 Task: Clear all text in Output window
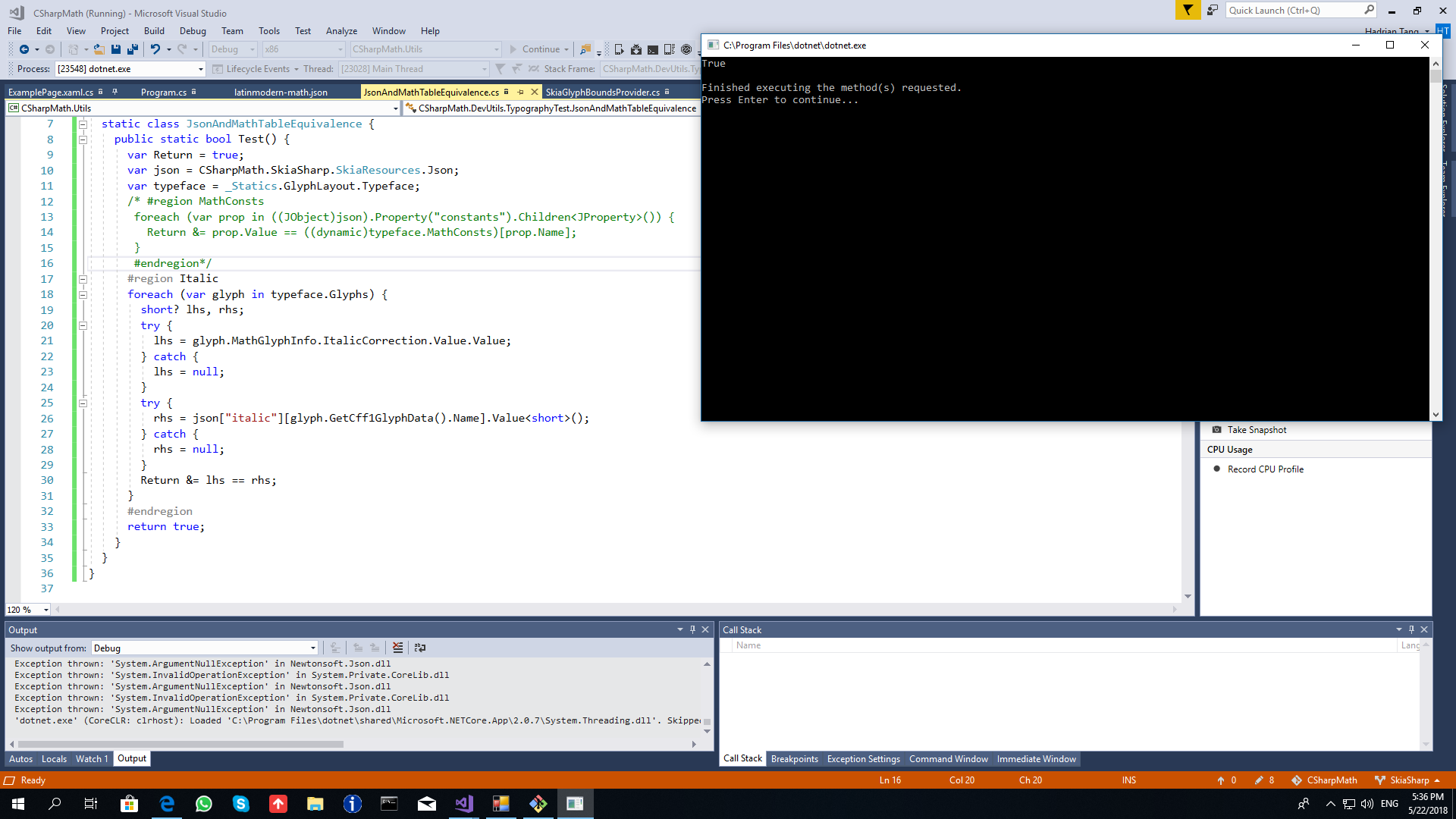397,648
